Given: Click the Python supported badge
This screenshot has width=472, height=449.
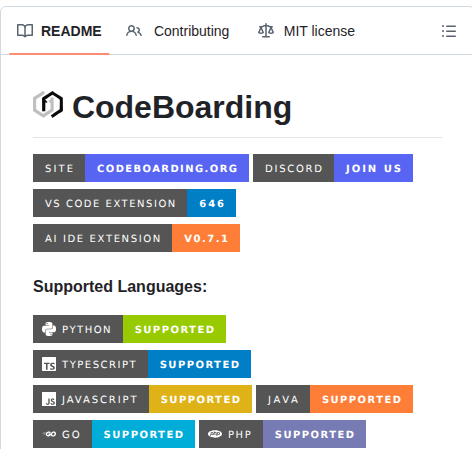Looking at the screenshot, I should [129, 329].
